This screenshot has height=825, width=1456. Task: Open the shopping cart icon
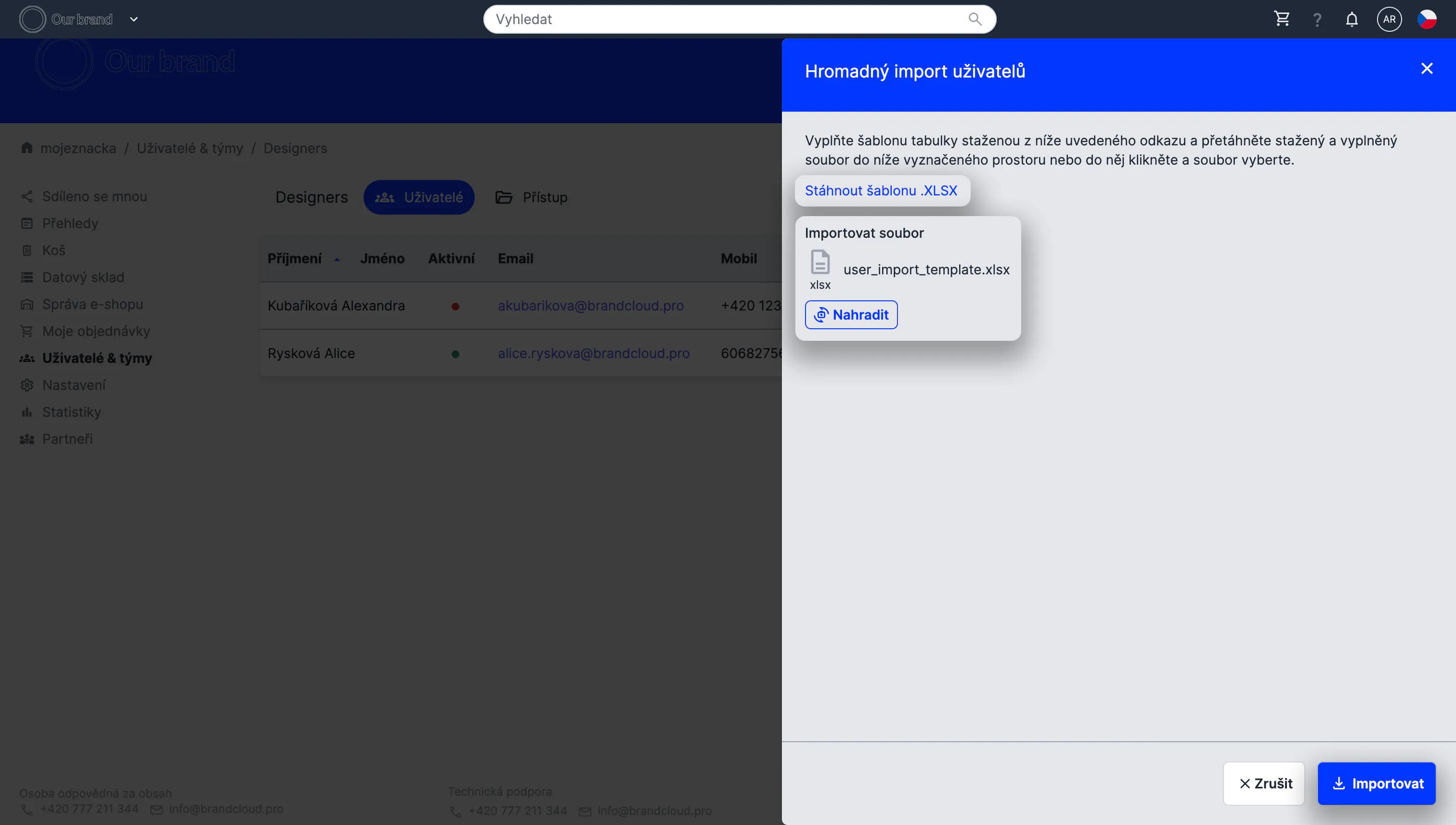[x=1282, y=19]
